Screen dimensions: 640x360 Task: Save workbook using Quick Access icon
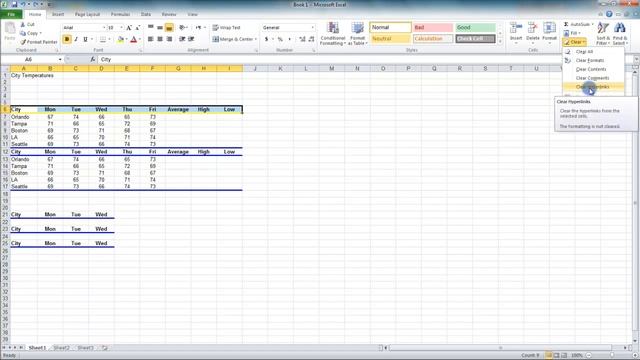(15, 4)
